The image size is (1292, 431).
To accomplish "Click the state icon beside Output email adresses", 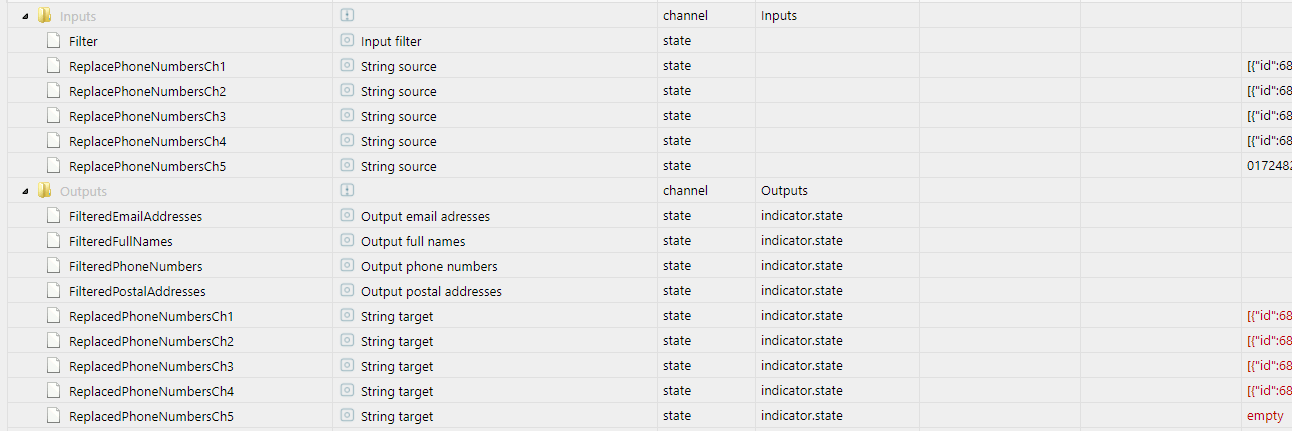I will pos(347,216).
